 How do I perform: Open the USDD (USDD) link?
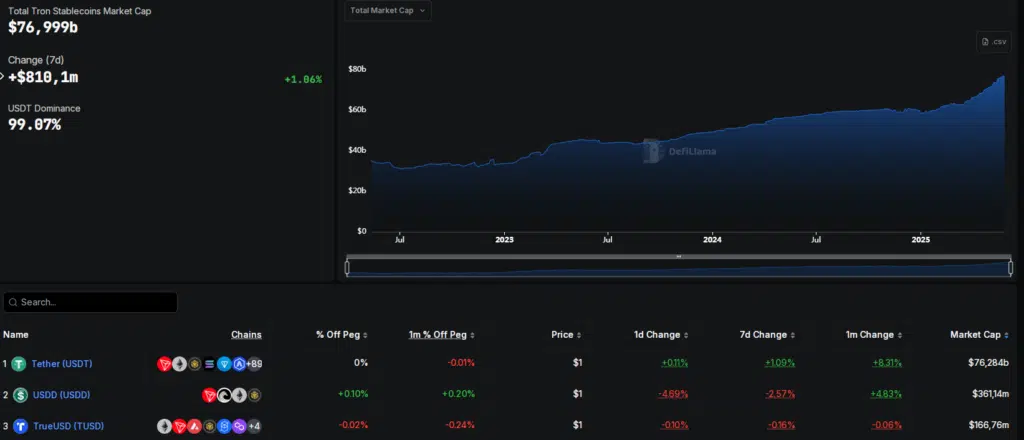pos(61,395)
